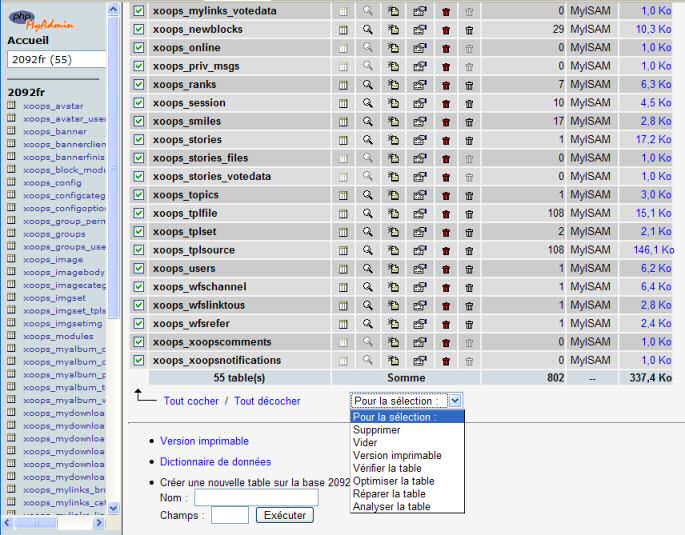The width and height of the screenshot is (685, 535).
Task: Open properties icon for xoops_mylinks_votedata
Action: (x=420, y=11)
